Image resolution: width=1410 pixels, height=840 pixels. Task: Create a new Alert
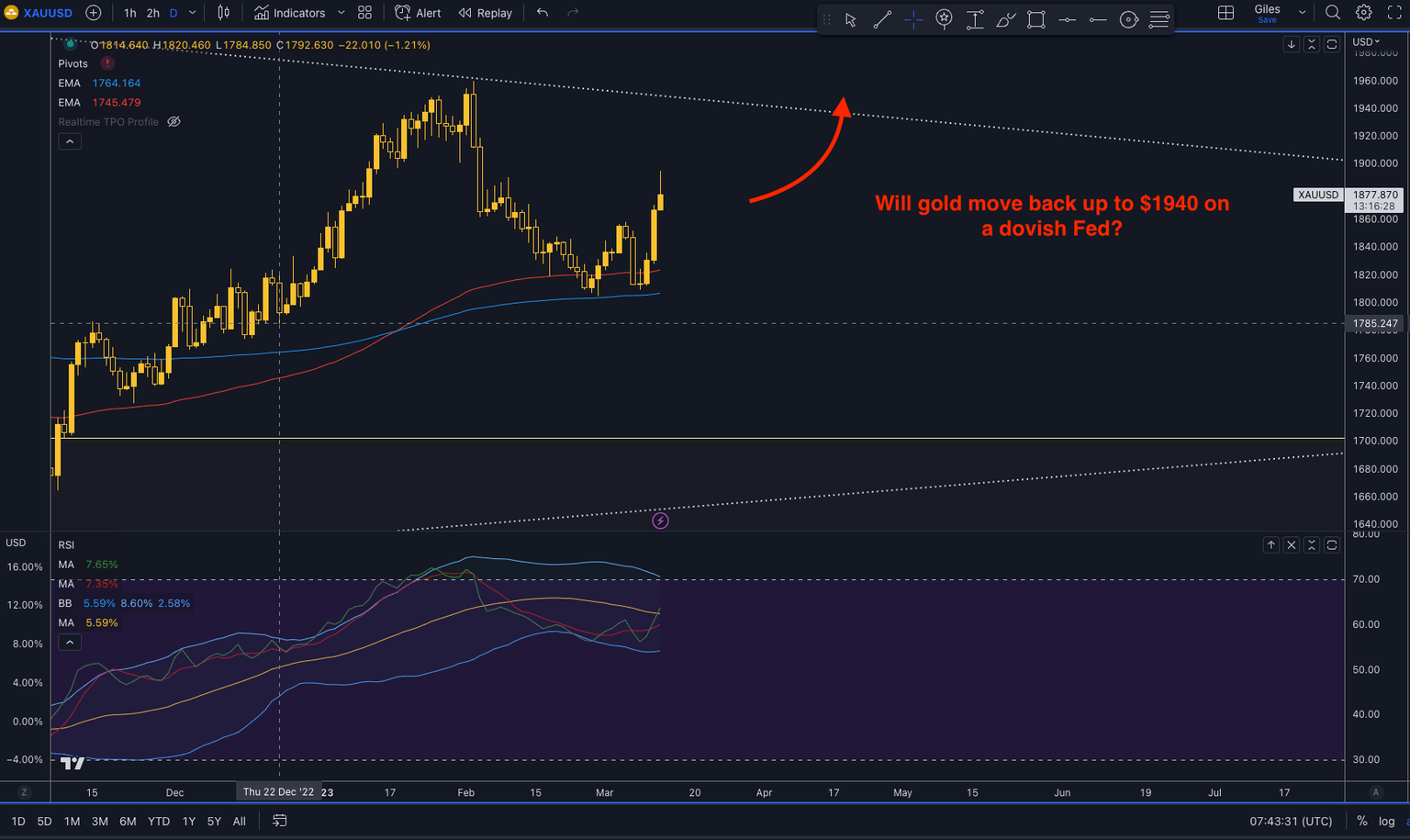click(x=418, y=13)
